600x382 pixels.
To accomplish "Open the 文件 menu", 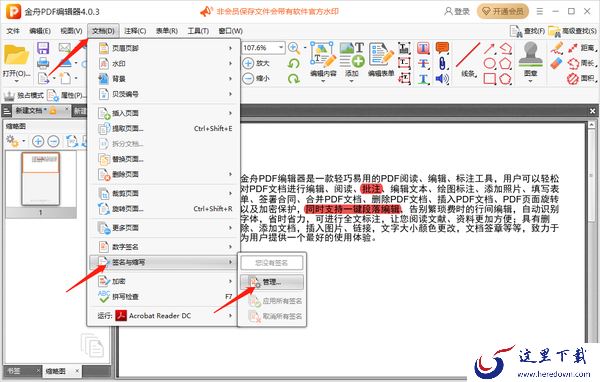I will click(13, 31).
